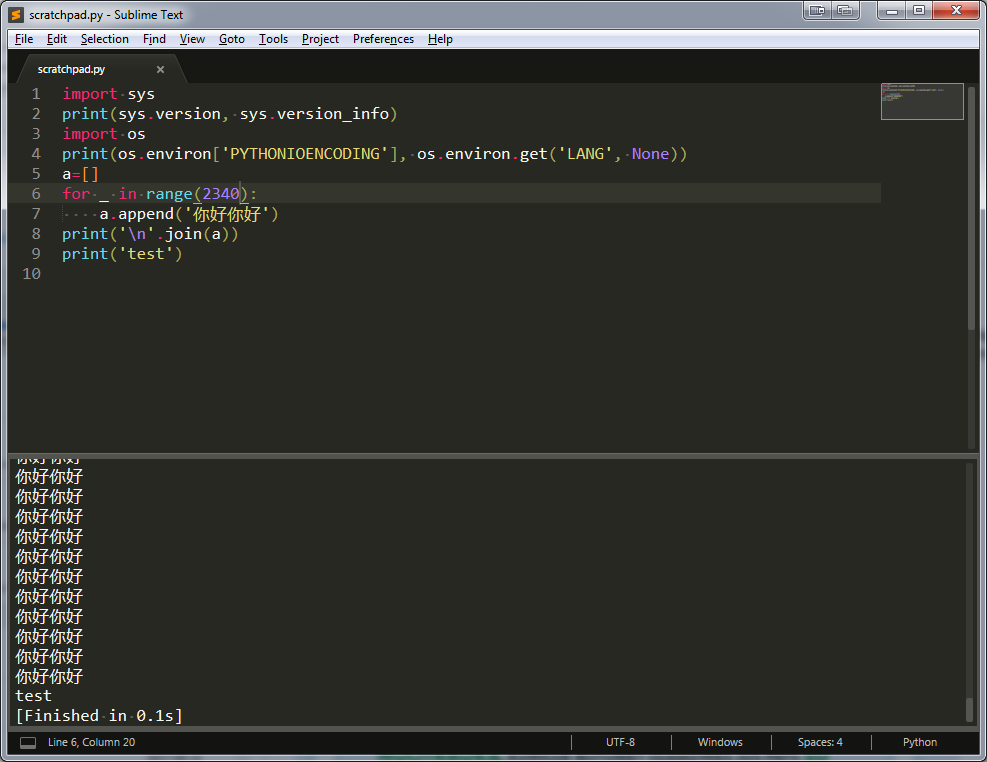Click the second extra title bar icon button

pyautogui.click(x=845, y=10)
